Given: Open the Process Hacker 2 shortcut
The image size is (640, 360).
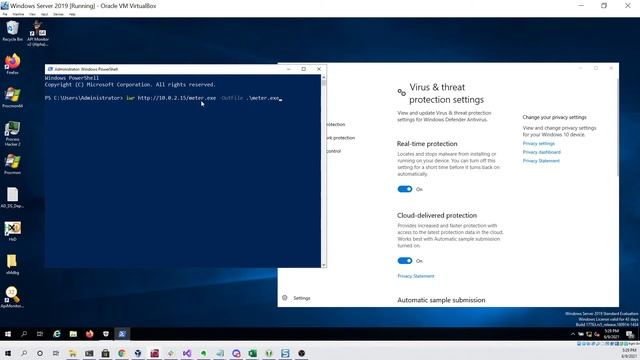Looking at the screenshot, I should [12, 133].
